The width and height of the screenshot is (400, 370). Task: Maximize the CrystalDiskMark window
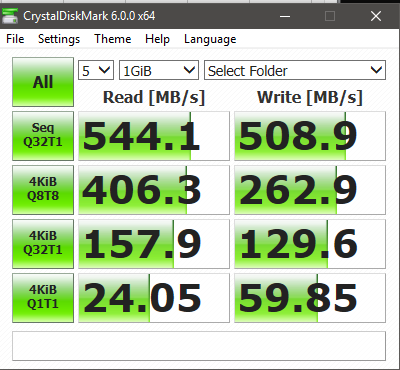click(330, 16)
